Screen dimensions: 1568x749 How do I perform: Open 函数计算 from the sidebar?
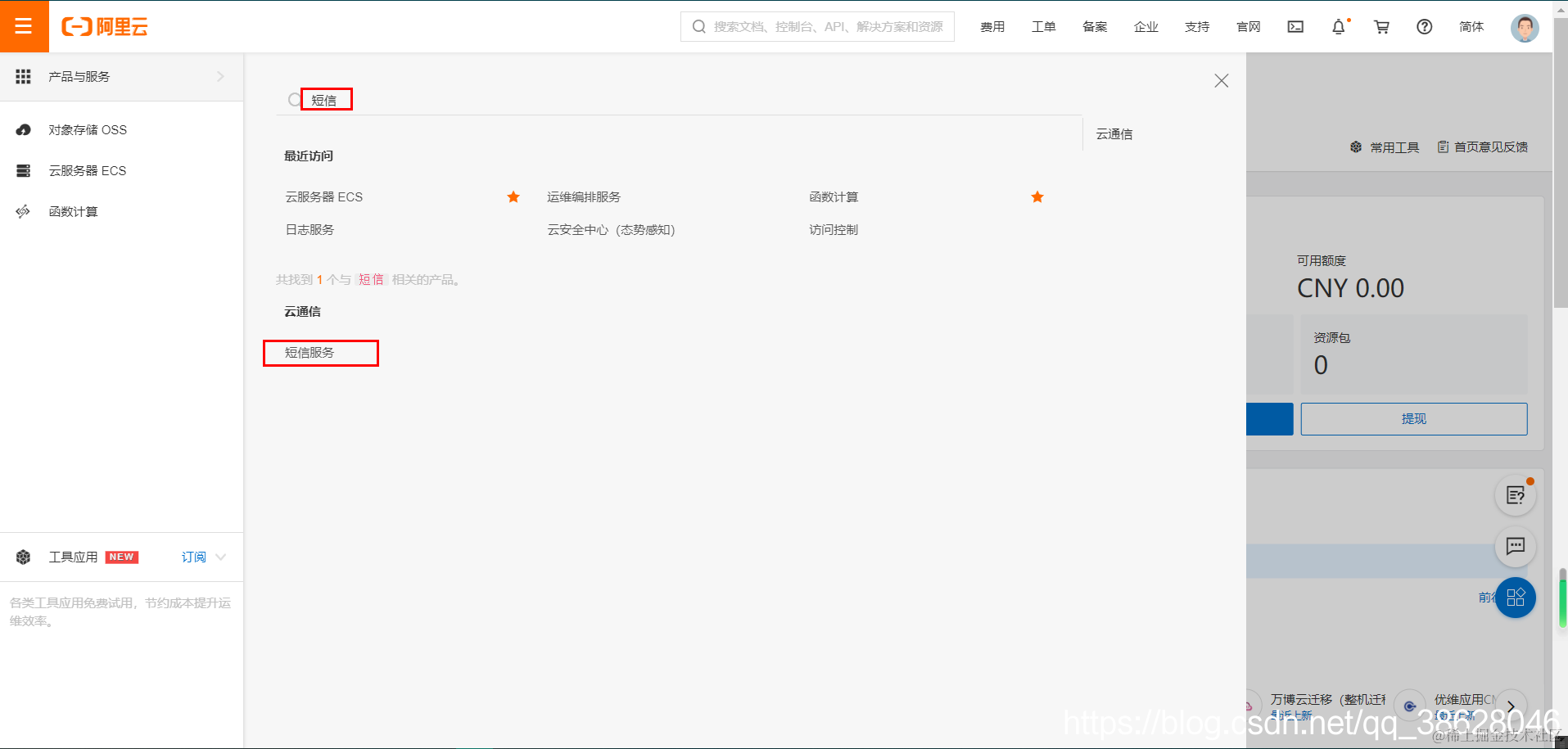[73, 210]
